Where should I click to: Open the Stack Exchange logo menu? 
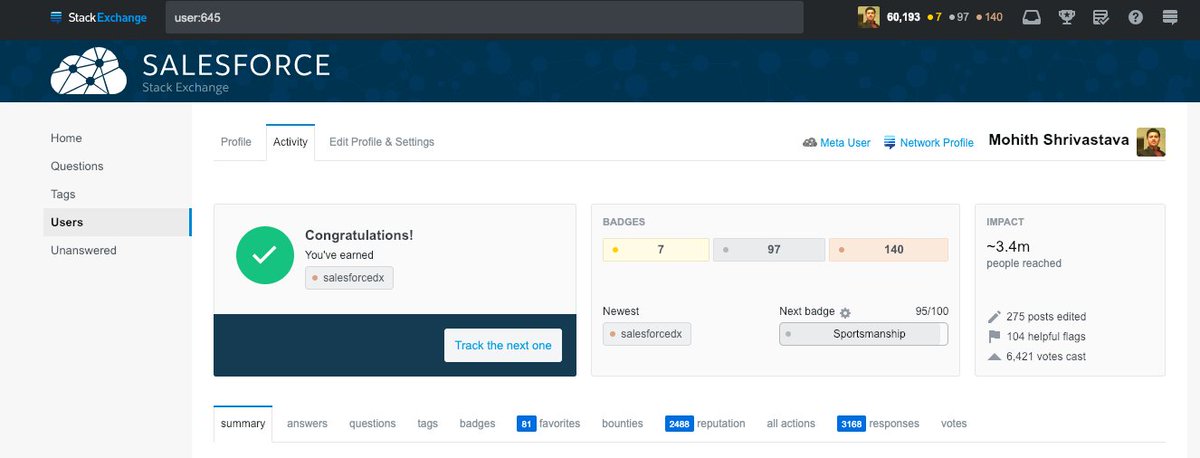(98, 17)
